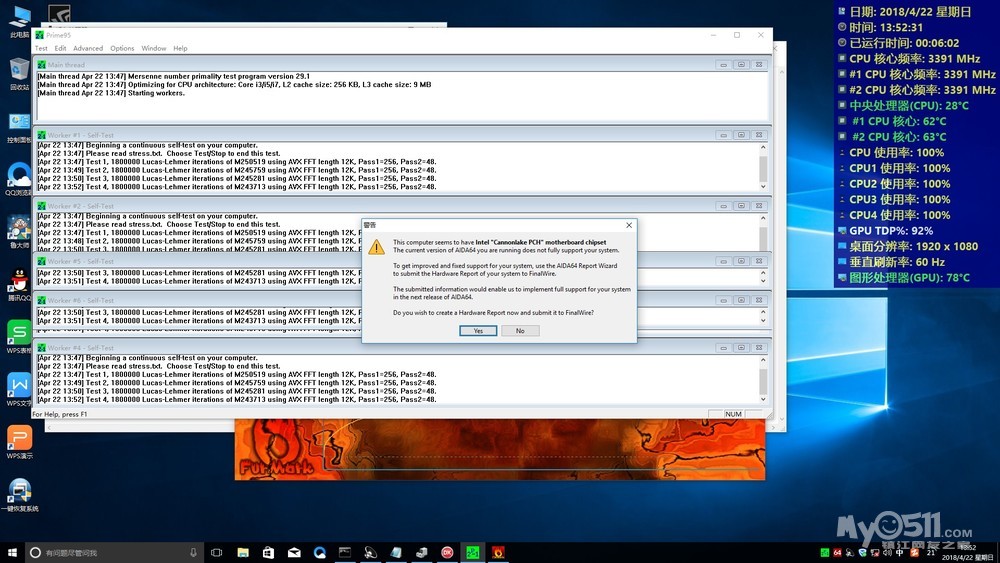Open the Help menu
Image resolution: width=1000 pixels, height=563 pixels.
coord(180,48)
